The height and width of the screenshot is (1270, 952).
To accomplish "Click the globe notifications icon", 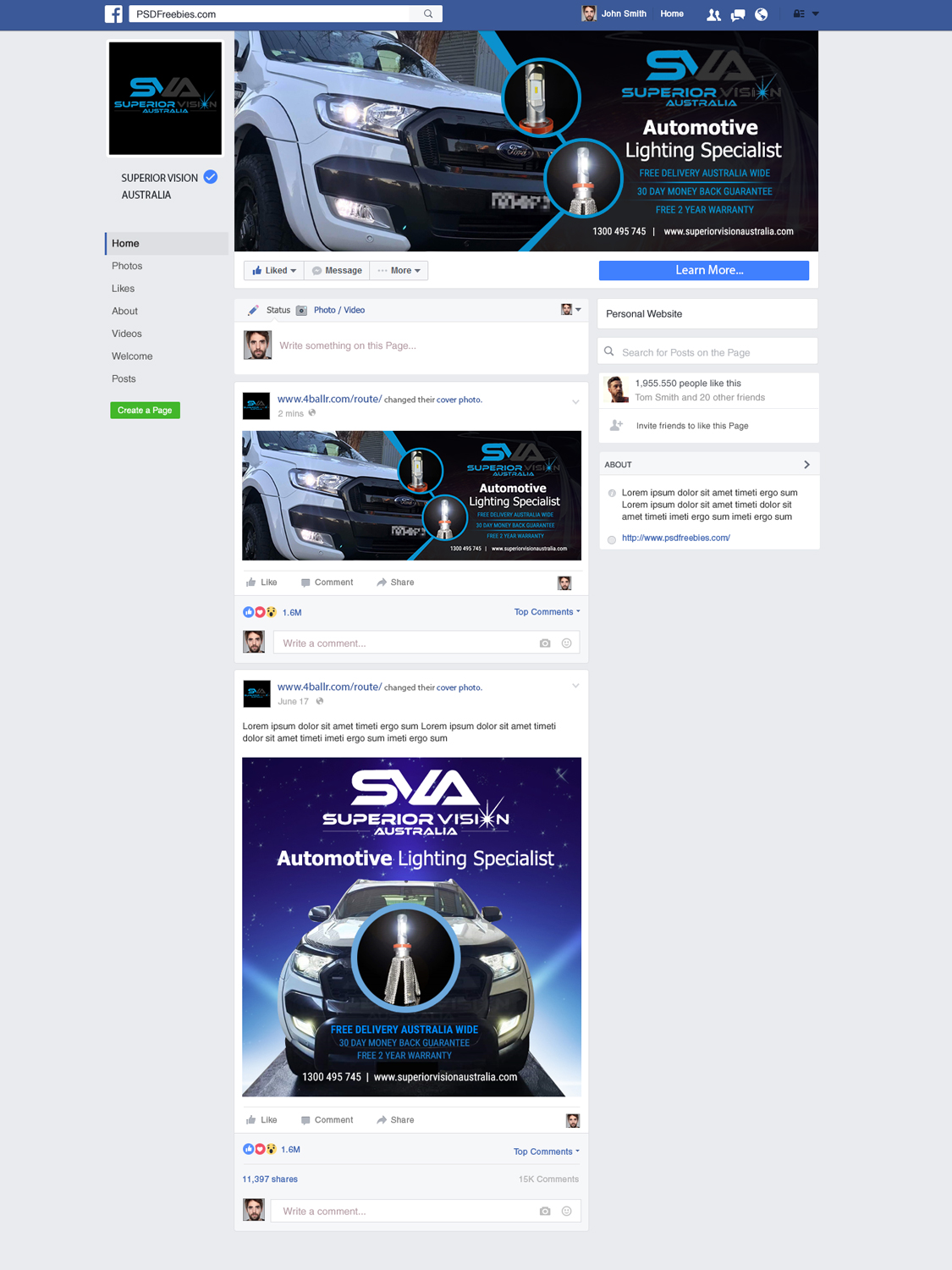I will pyautogui.click(x=761, y=14).
